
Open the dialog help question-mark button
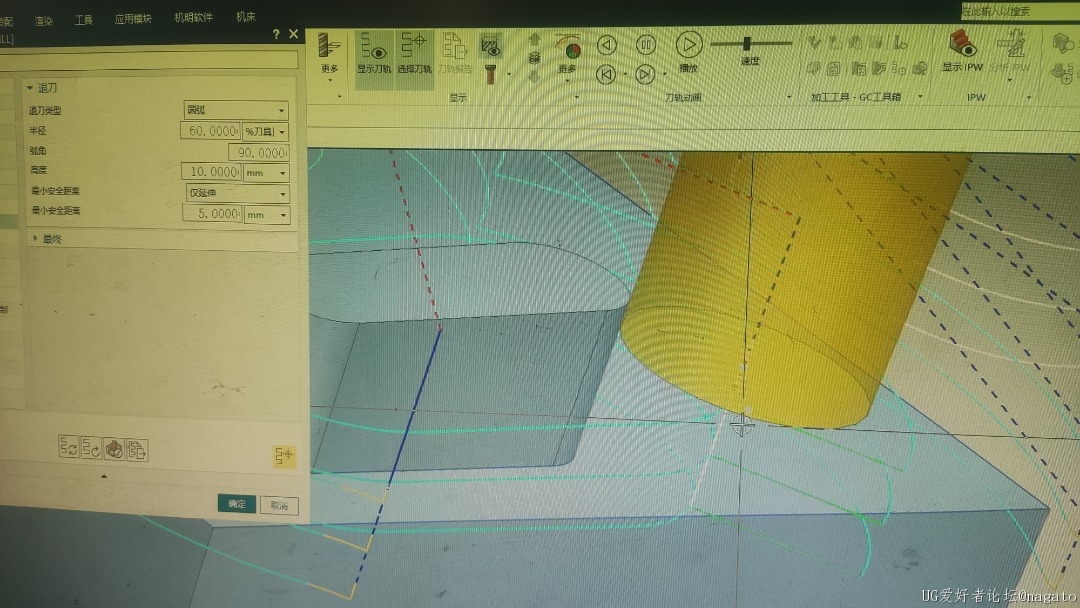tap(276, 34)
